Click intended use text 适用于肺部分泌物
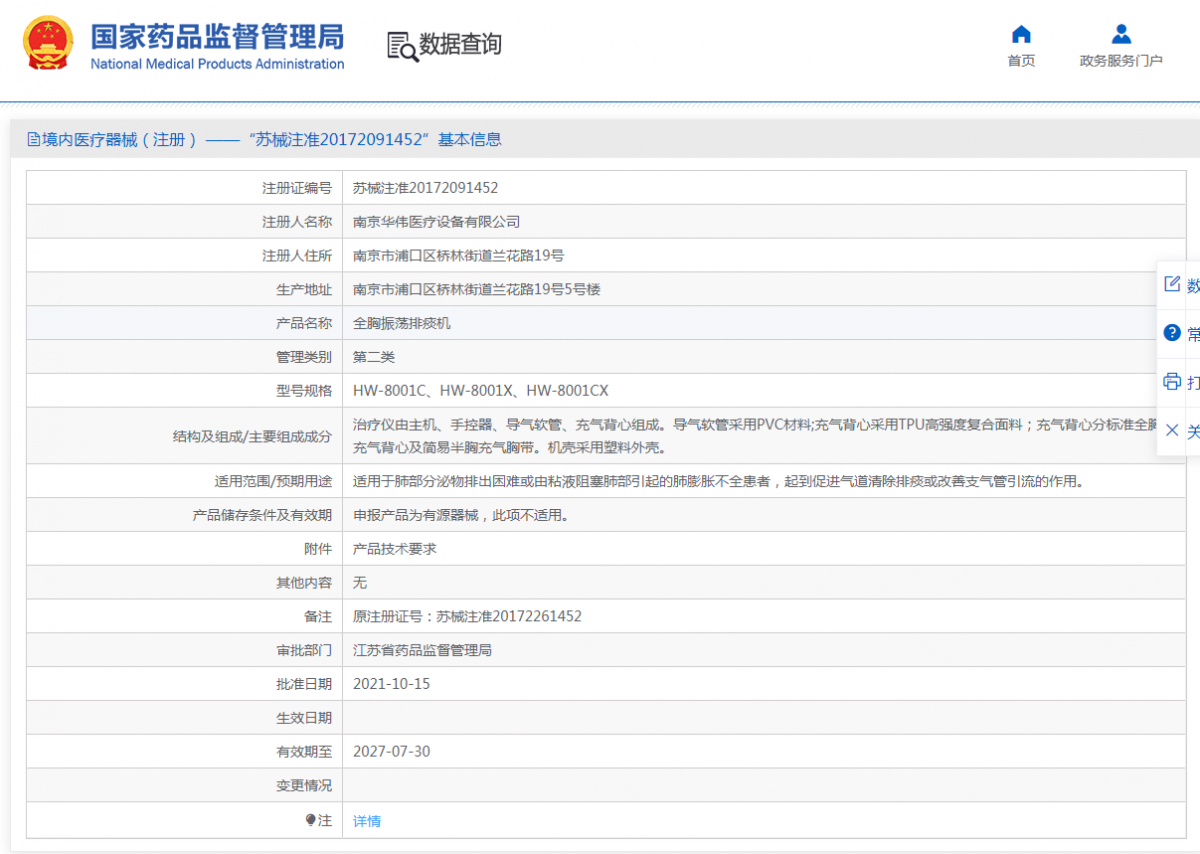Image resolution: width=1200 pixels, height=854 pixels. pos(719,481)
